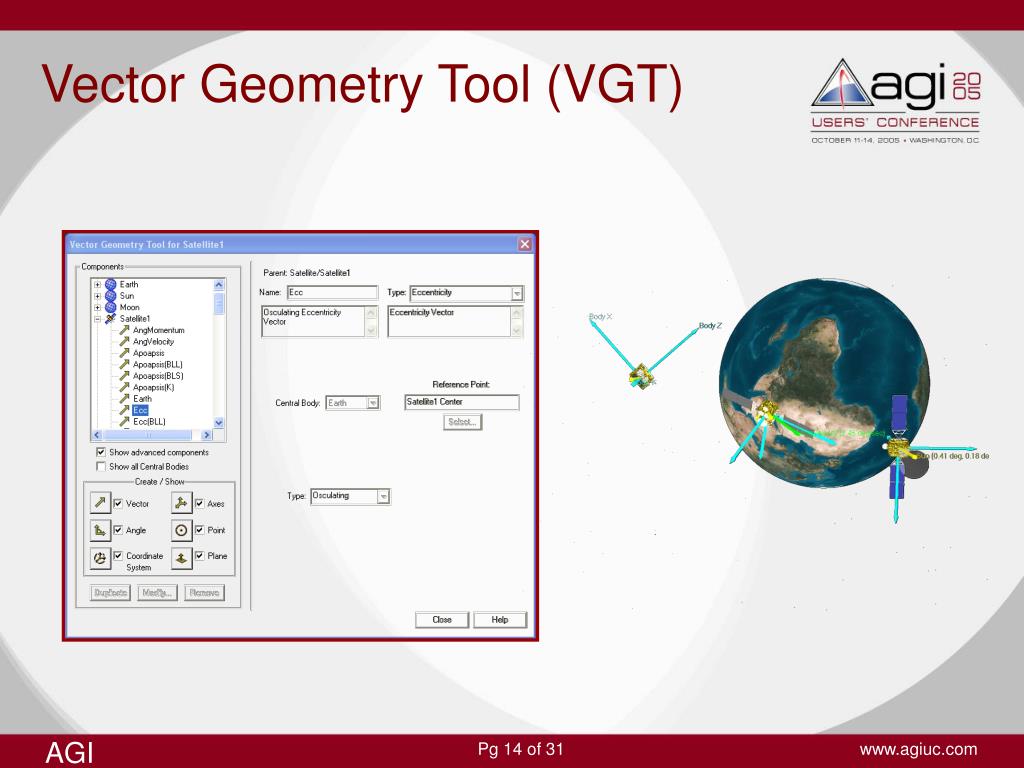The width and height of the screenshot is (1024, 768).
Task: Select Apoapsis(K) in tree
Action: 153,387
